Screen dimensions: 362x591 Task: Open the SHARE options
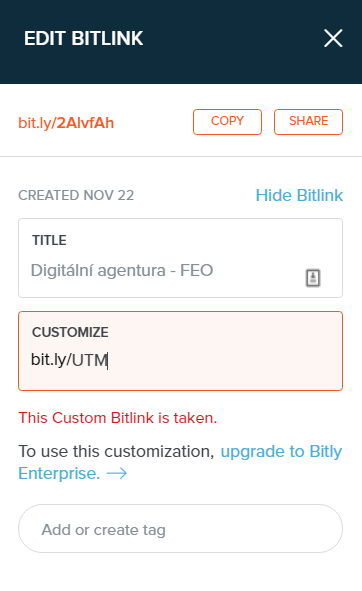[308, 122]
